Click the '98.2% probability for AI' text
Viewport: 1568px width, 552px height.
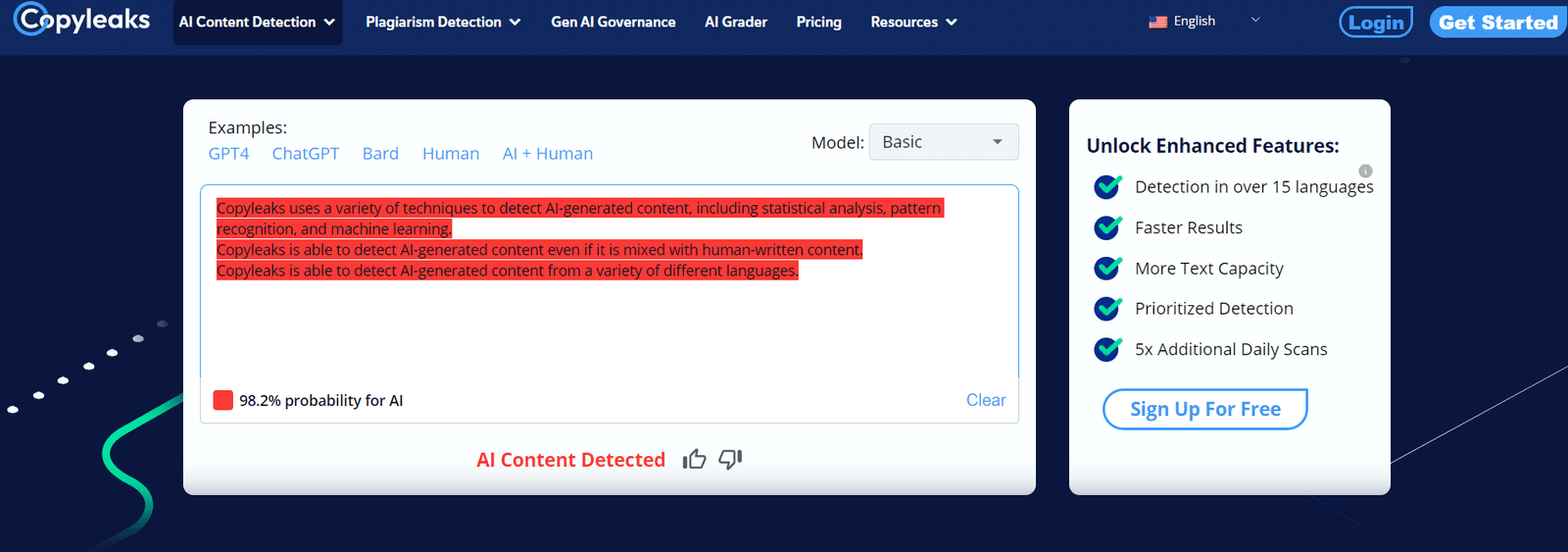click(321, 400)
